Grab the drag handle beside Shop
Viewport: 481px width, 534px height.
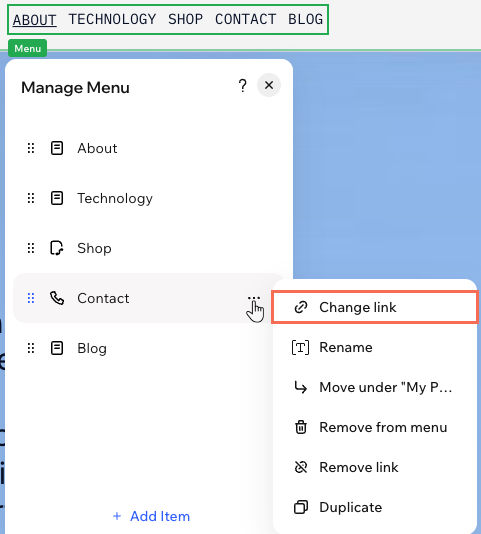pos(31,248)
